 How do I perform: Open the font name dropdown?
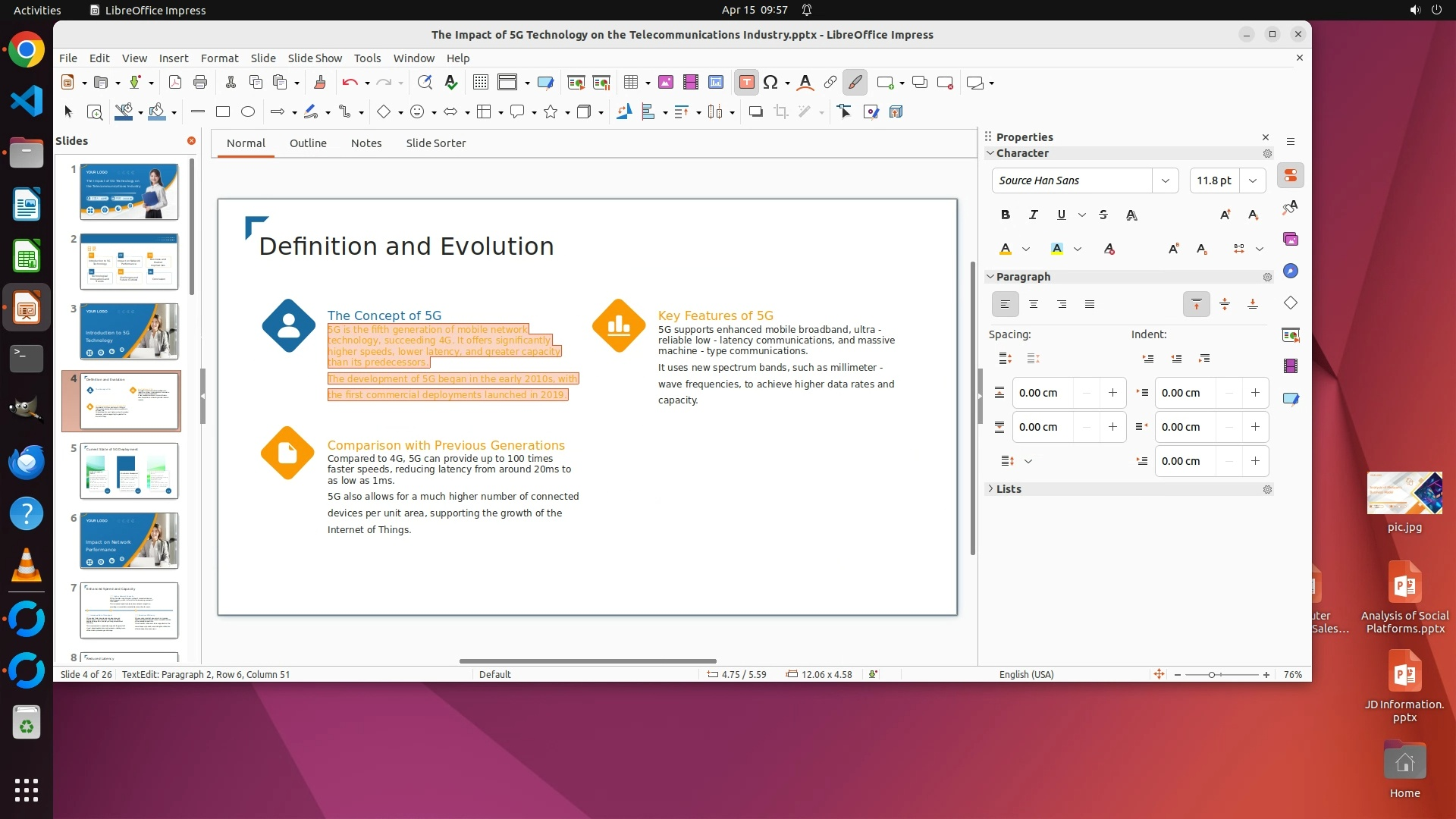pos(1165,180)
